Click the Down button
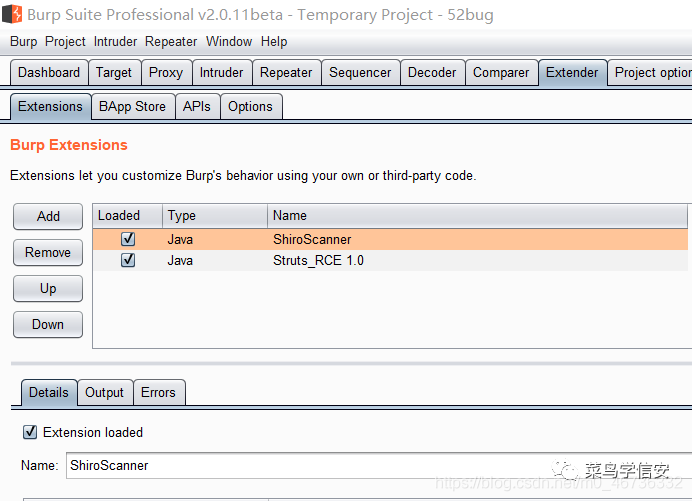Viewport: 692px width, 501px height. pos(48,324)
